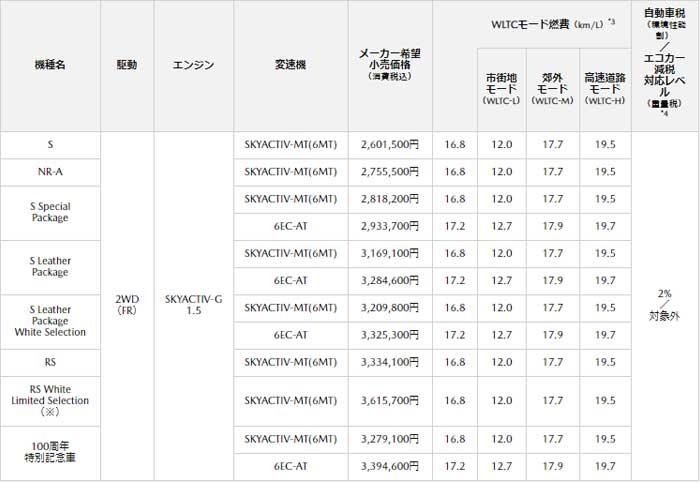Click the price 3,209,800円
This screenshot has width=700, height=483.
pos(390,308)
